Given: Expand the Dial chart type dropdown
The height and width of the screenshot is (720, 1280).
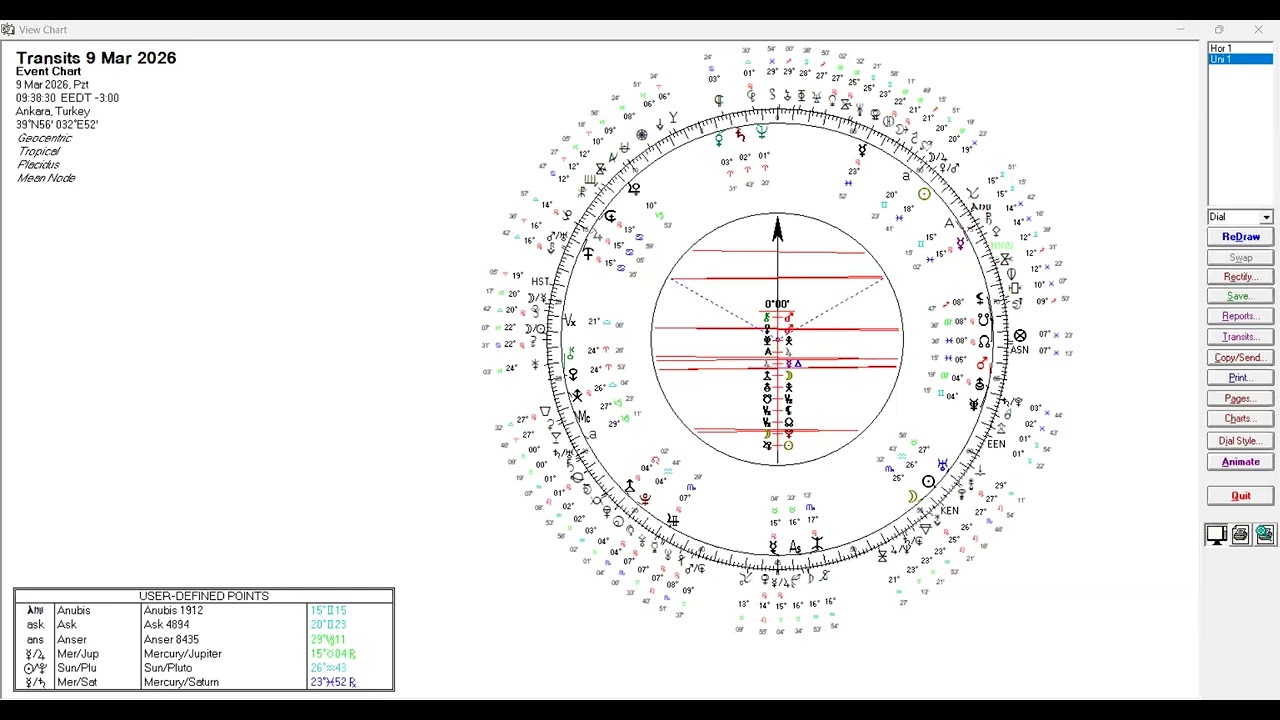Looking at the screenshot, I should coord(1266,217).
